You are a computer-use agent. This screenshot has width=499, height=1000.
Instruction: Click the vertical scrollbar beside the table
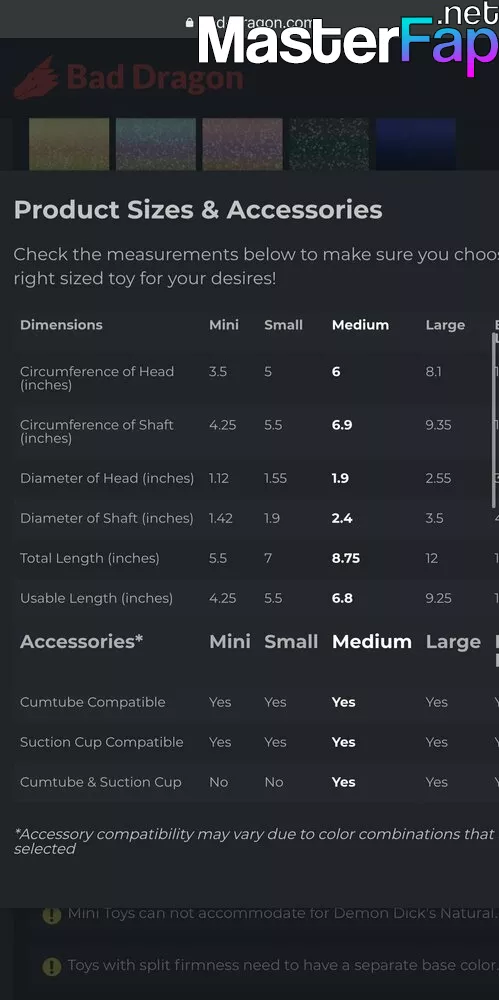pyautogui.click(x=495, y=421)
